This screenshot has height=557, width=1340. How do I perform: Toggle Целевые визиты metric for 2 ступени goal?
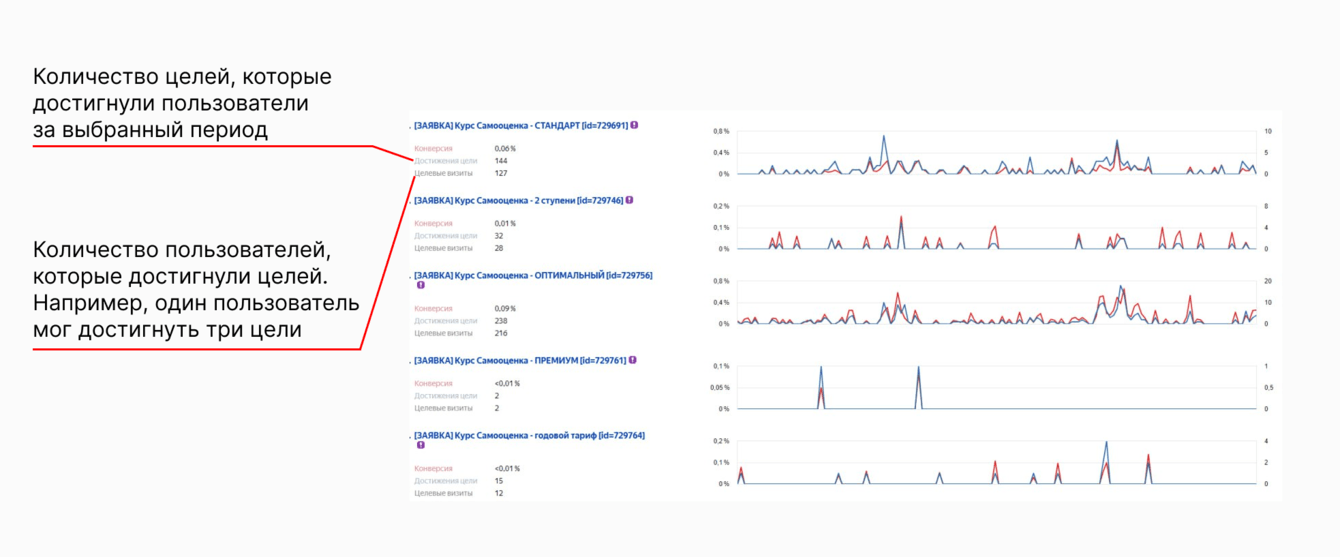point(444,248)
